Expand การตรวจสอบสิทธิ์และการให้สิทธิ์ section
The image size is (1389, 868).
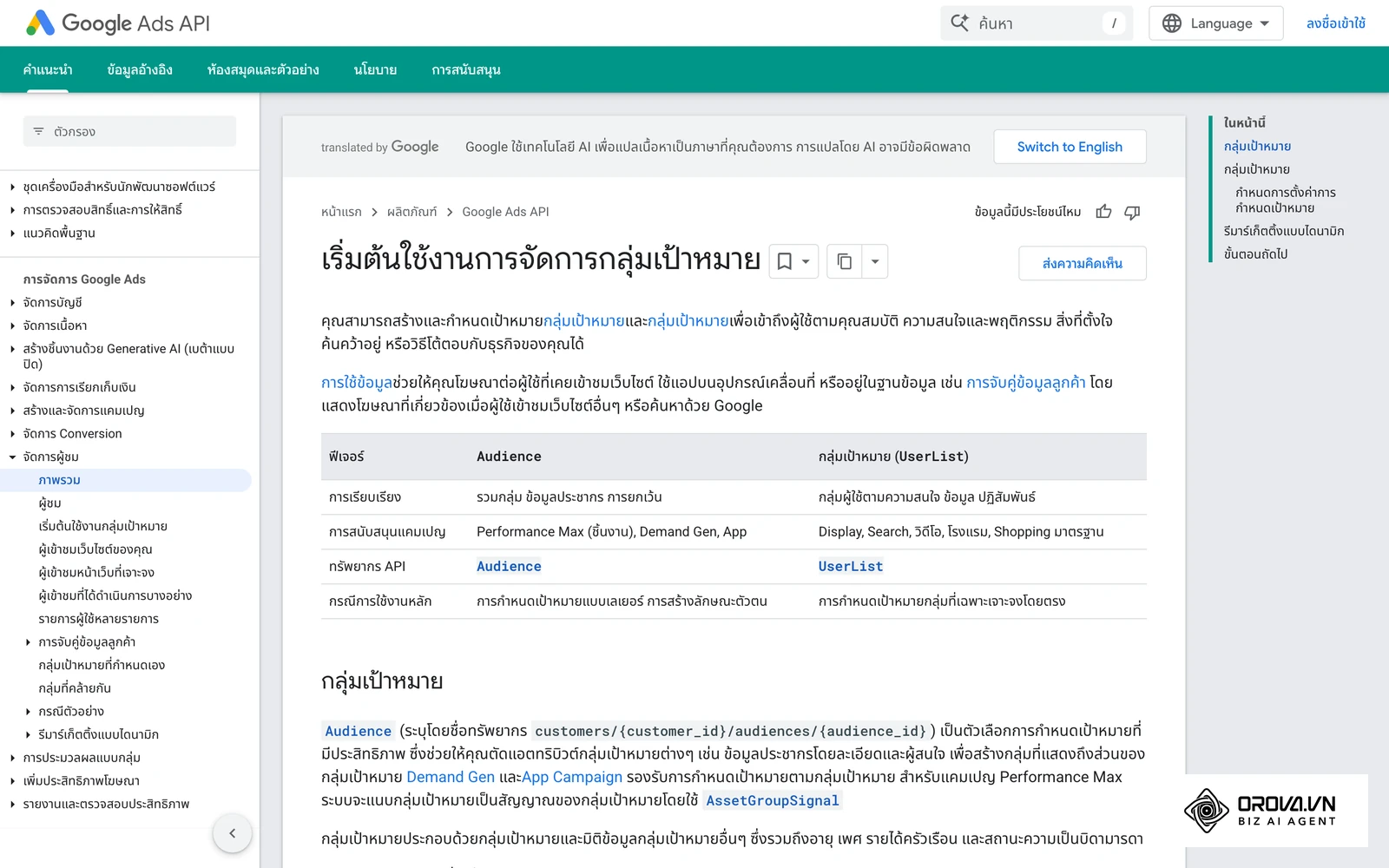coord(12,210)
